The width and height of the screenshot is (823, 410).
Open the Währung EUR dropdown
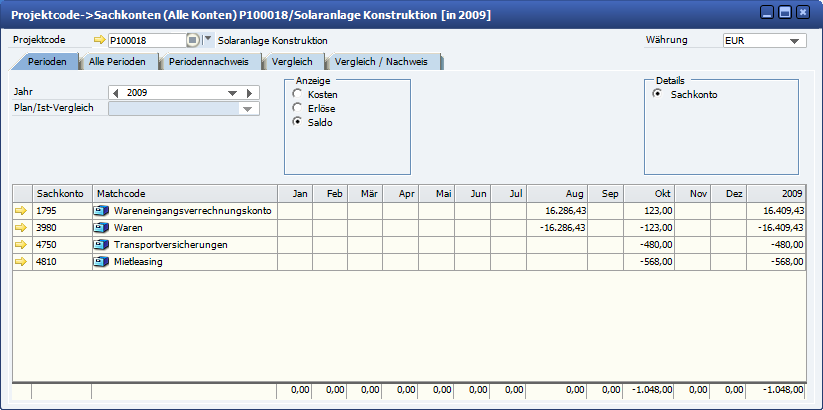pos(797,40)
